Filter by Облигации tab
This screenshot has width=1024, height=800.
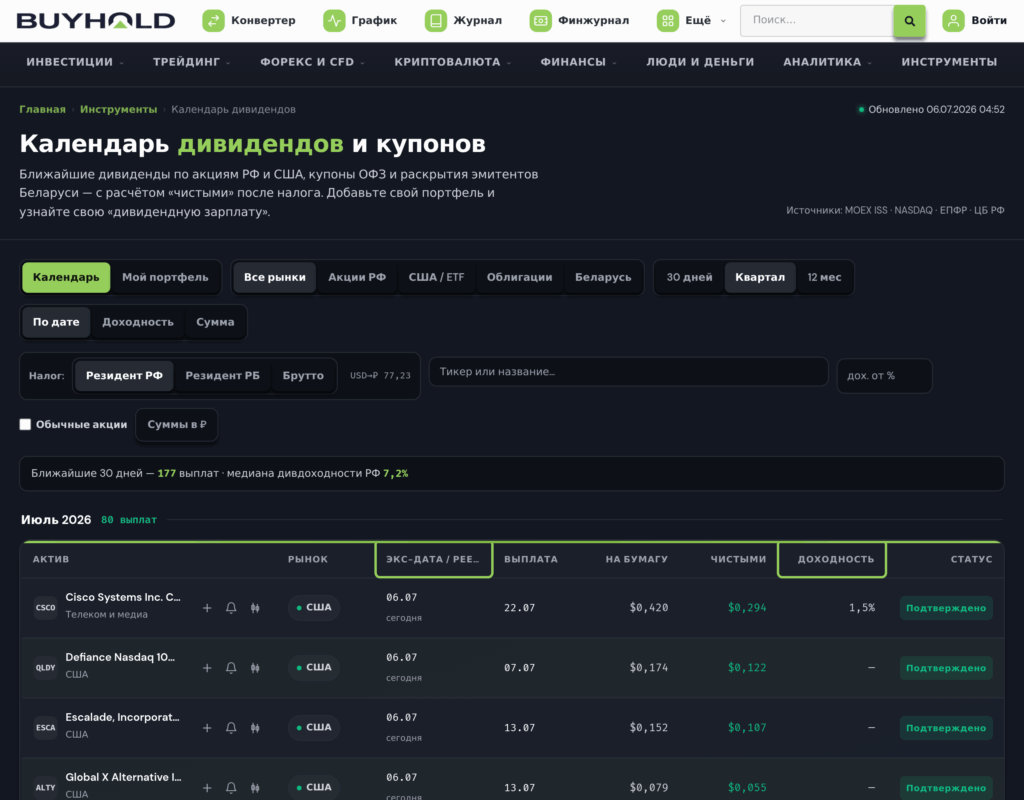coord(520,278)
